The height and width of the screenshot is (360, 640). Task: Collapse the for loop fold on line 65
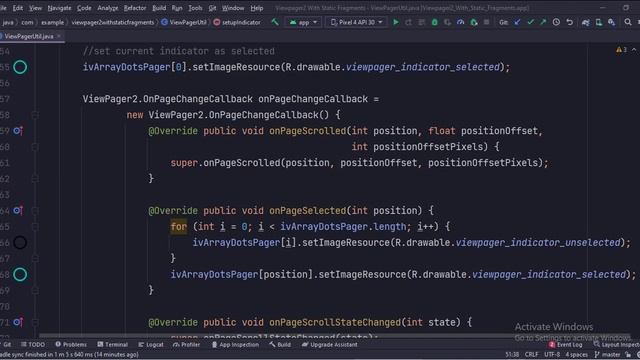[35, 227]
